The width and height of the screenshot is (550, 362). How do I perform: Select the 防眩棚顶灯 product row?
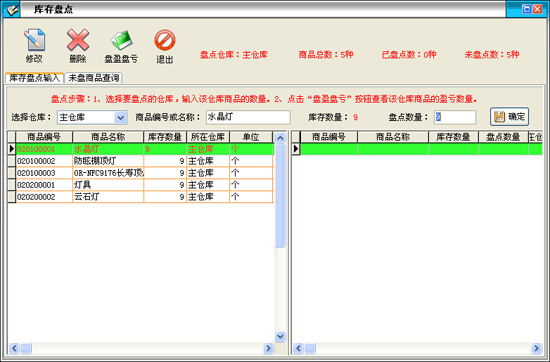coord(140,161)
